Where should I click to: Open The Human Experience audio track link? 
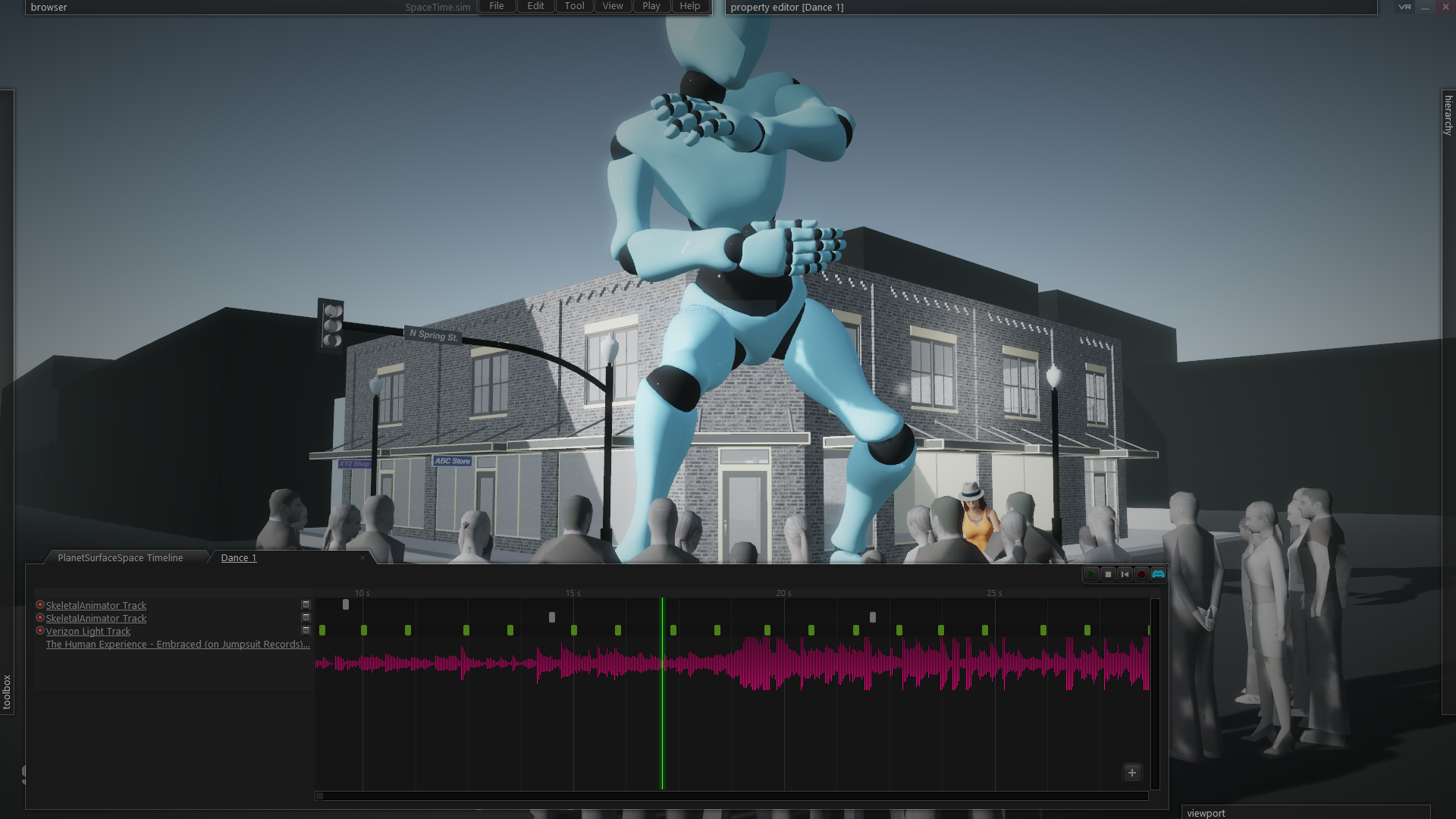[x=177, y=645]
